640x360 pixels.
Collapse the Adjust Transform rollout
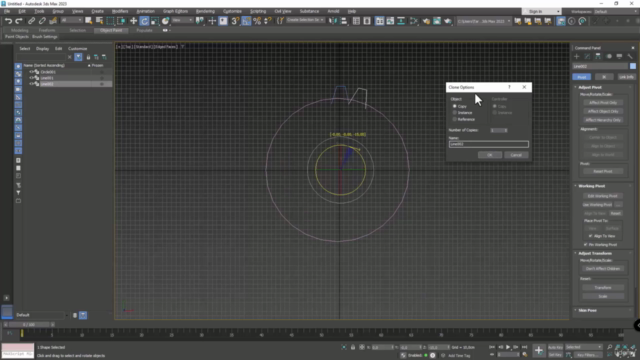[595, 253]
